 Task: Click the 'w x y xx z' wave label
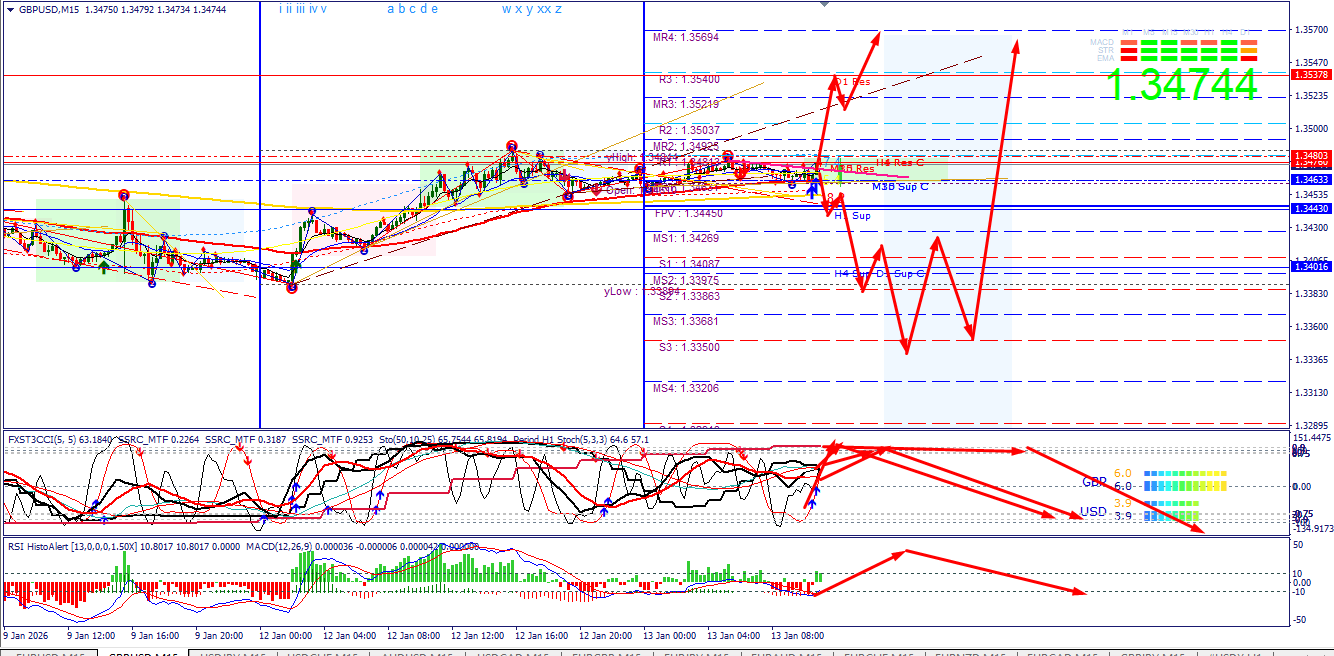click(x=531, y=9)
